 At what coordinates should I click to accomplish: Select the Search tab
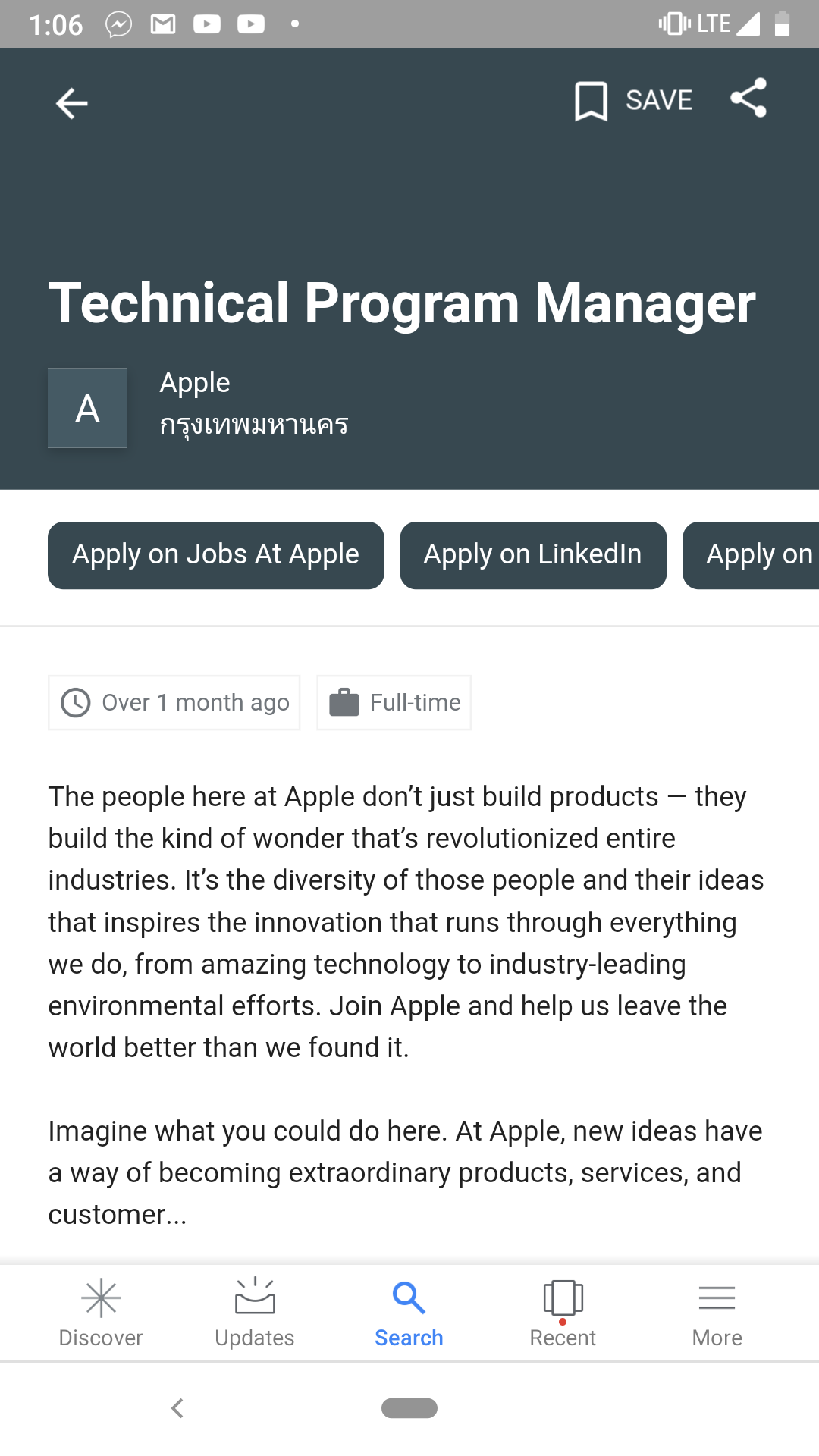click(409, 1312)
